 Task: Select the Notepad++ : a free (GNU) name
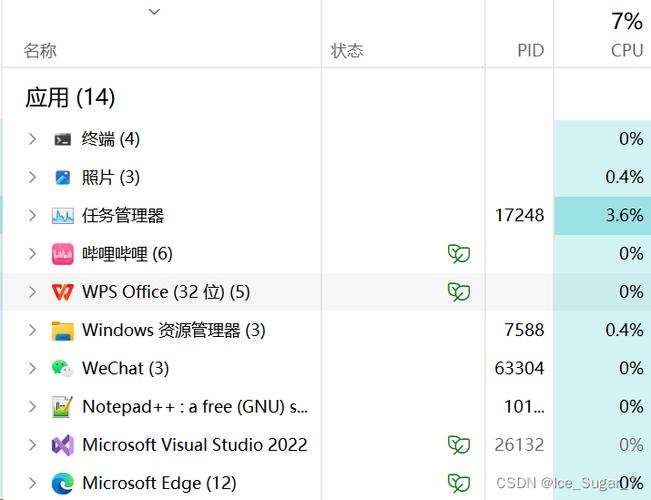(195, 407)
